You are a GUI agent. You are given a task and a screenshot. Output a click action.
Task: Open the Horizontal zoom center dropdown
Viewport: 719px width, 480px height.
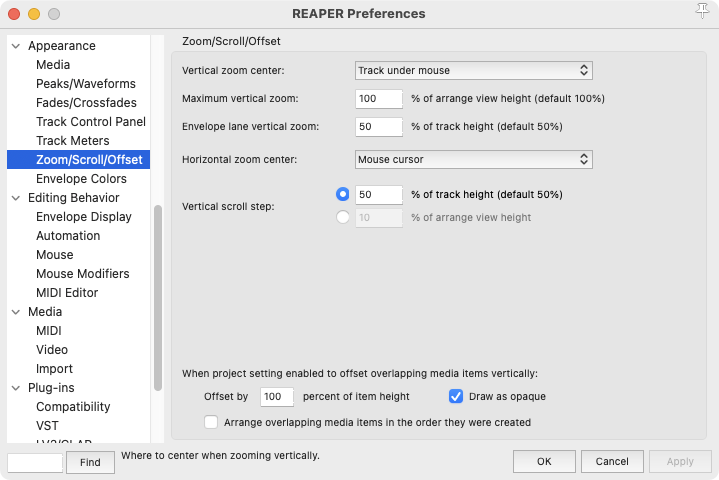474,160
